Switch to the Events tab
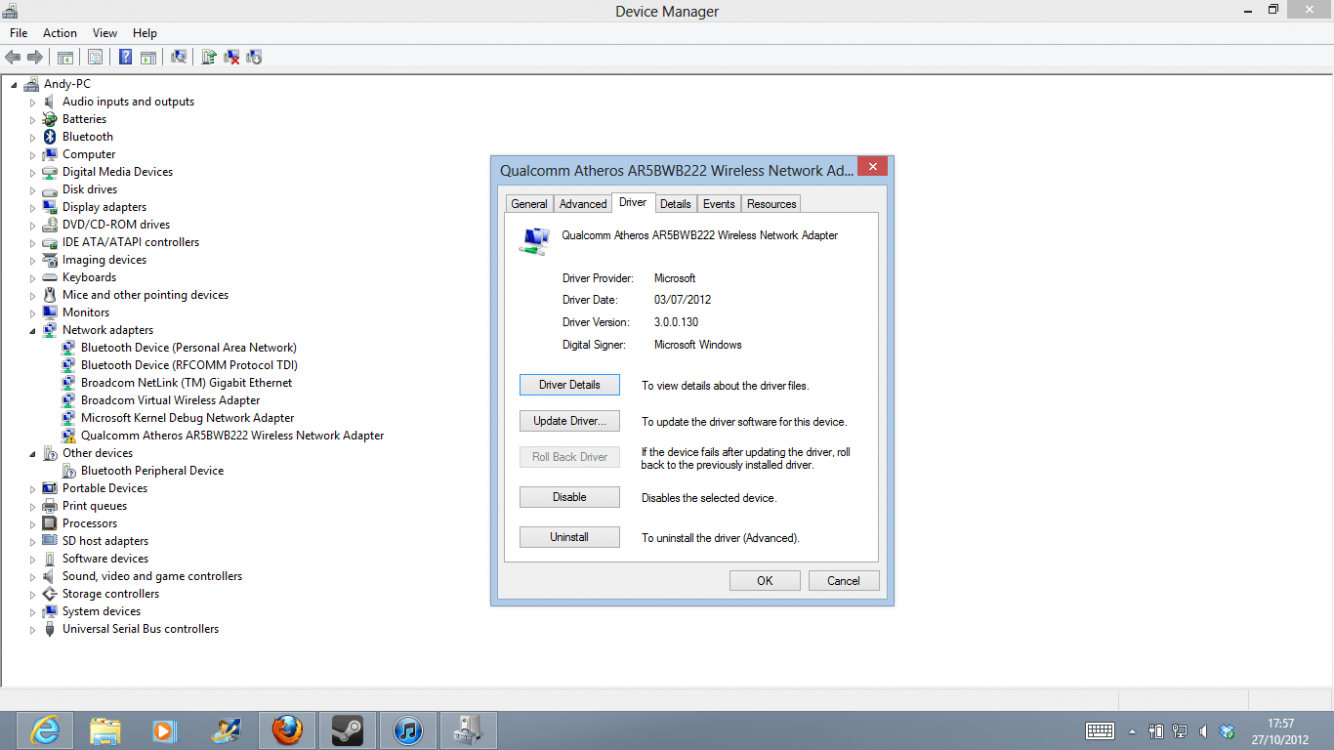Screen dimensions: 1334x750 719,204
